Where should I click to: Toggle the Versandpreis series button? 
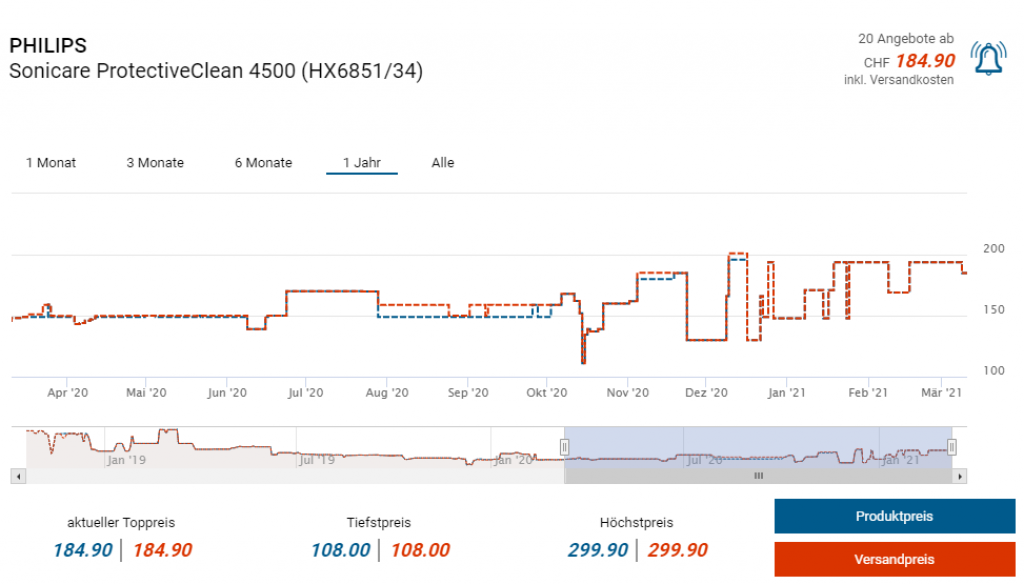click(x=894, y=559)
